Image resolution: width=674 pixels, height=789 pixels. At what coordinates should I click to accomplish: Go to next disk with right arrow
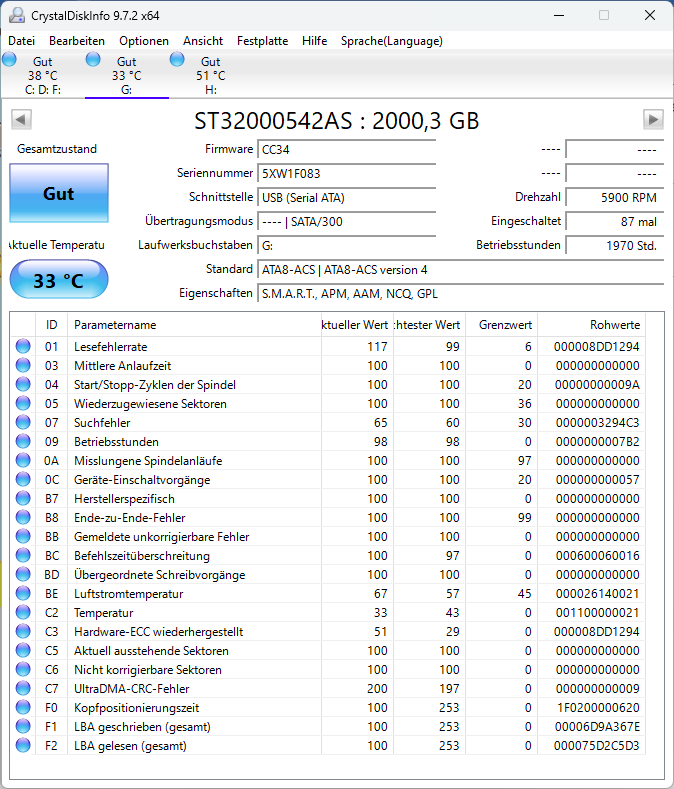tap(653, 120)
